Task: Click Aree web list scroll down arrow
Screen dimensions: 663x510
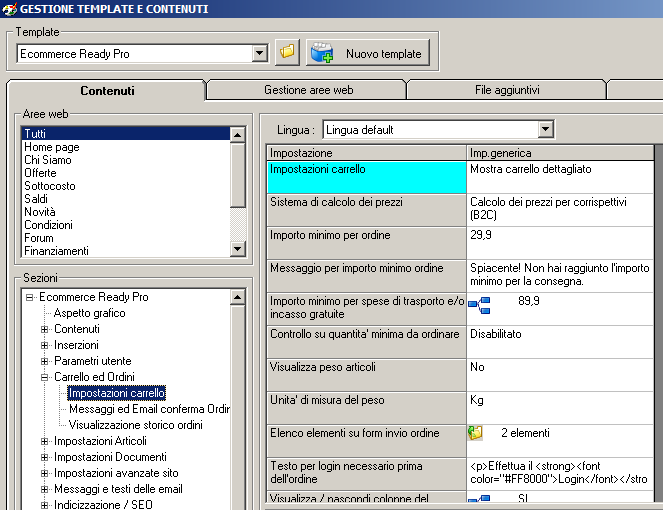Action: pyautogui.click(x=238, y=249)
